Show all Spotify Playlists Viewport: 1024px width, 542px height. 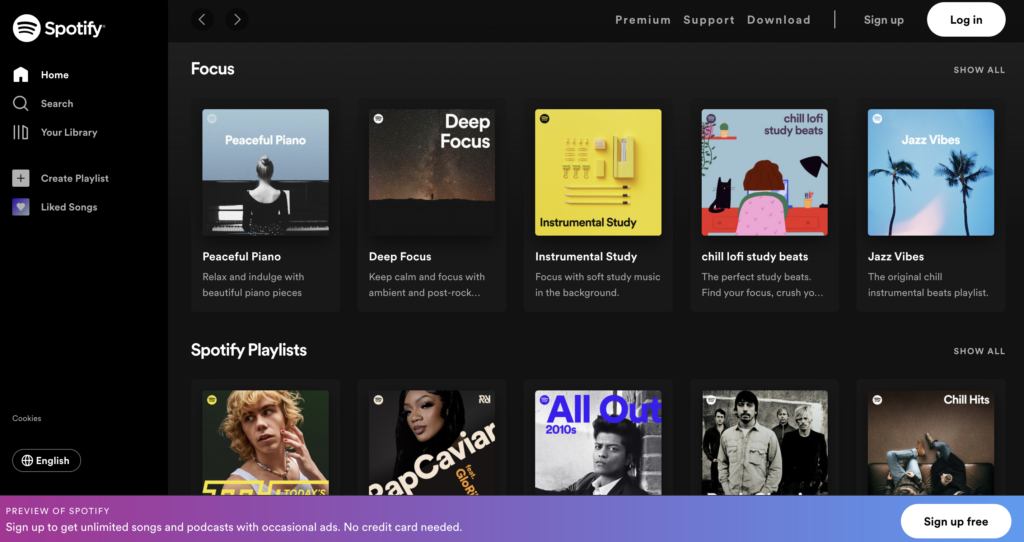click(x=979, y=351)
